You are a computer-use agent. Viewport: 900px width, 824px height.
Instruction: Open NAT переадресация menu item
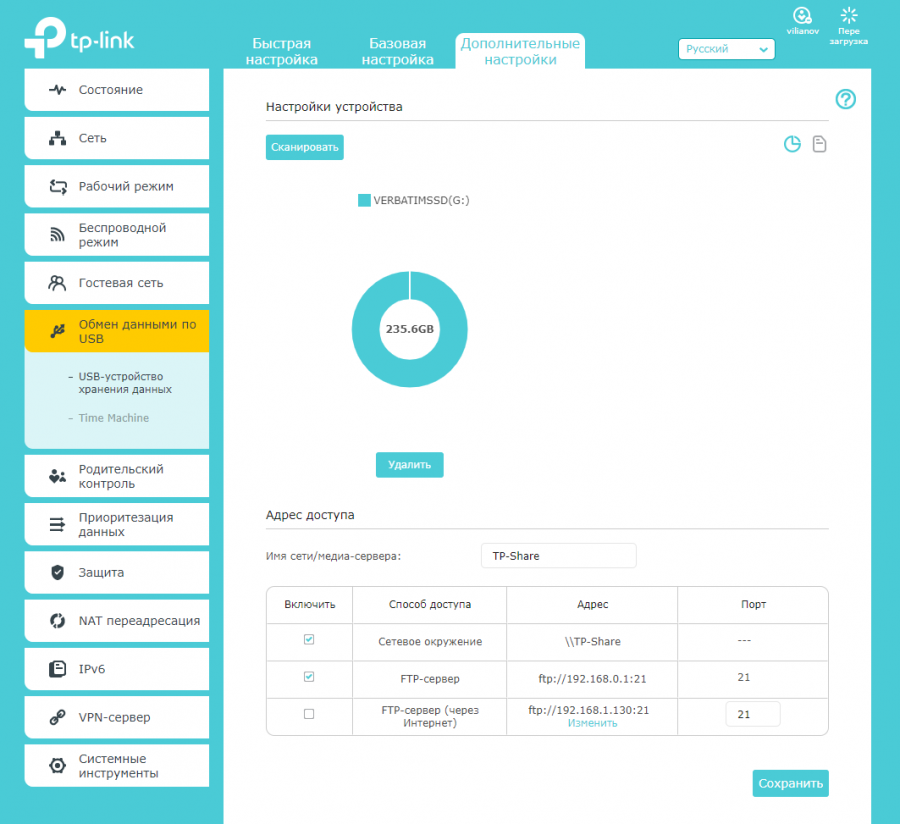(x=117, y=621)
